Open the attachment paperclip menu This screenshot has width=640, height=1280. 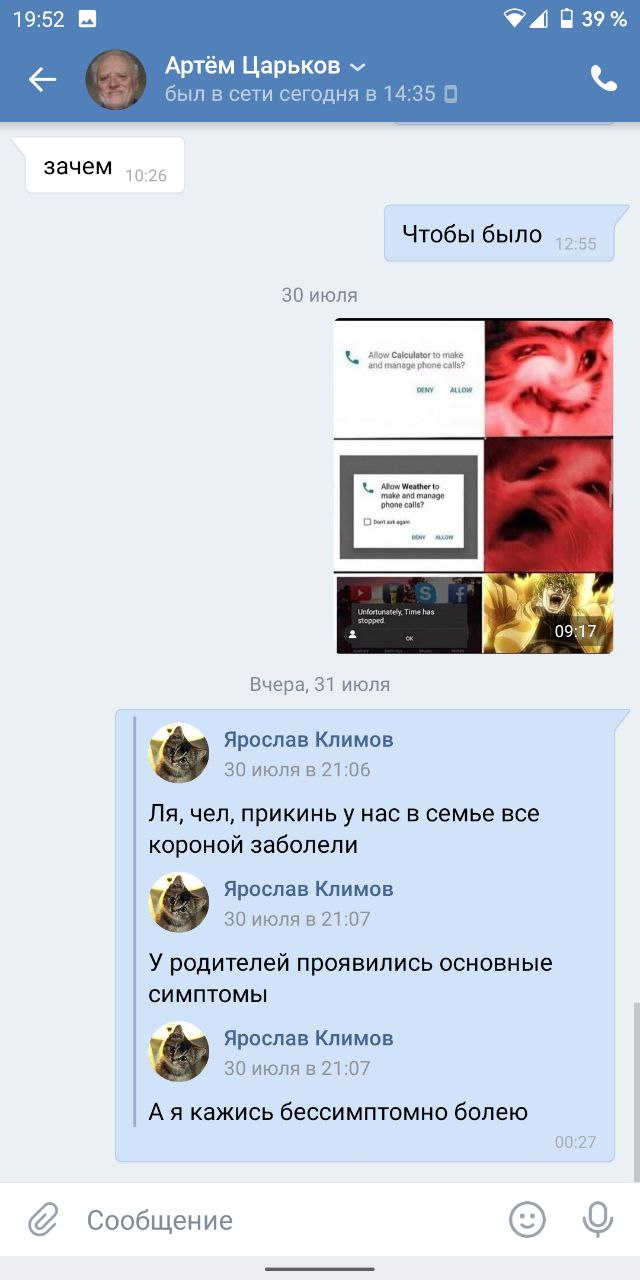click(x=42, y=1220)
